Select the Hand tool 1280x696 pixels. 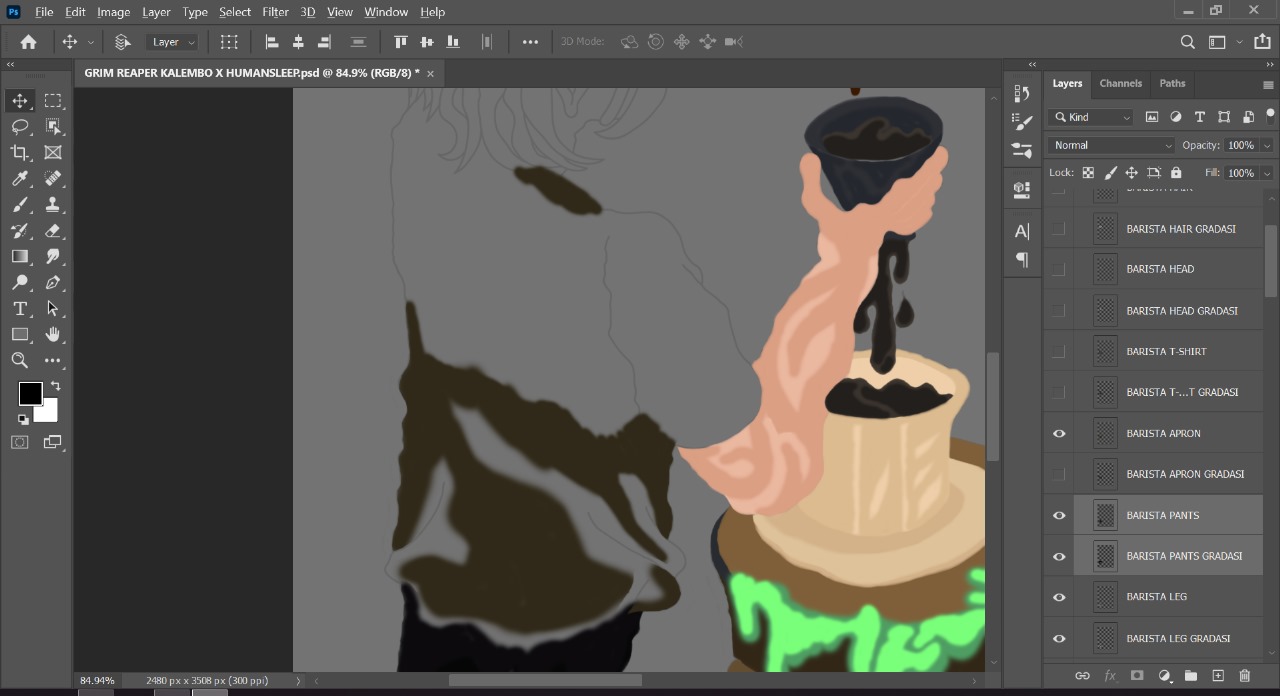pos(53,334)
